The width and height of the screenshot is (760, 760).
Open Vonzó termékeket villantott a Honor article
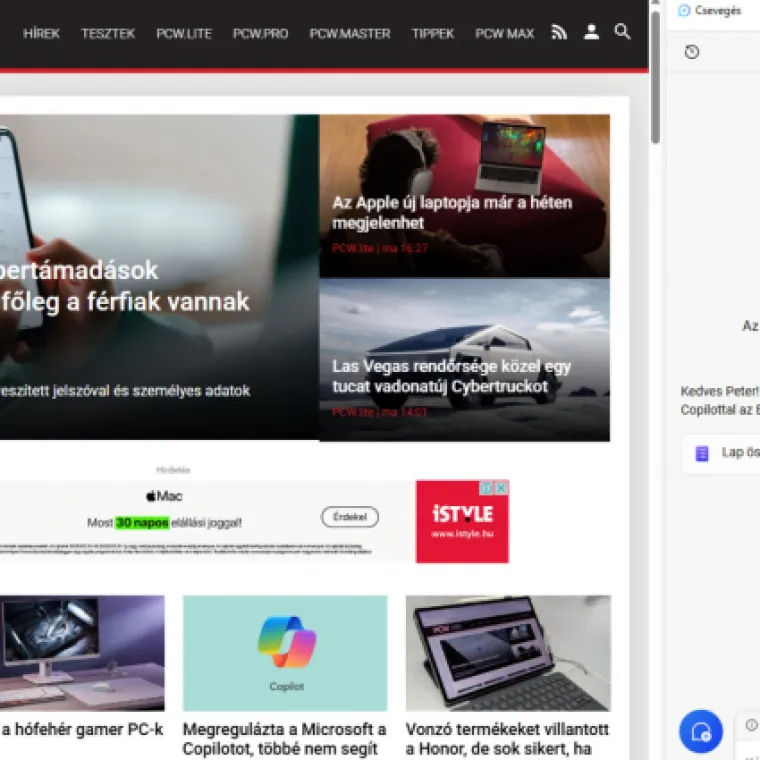[507, 739]
